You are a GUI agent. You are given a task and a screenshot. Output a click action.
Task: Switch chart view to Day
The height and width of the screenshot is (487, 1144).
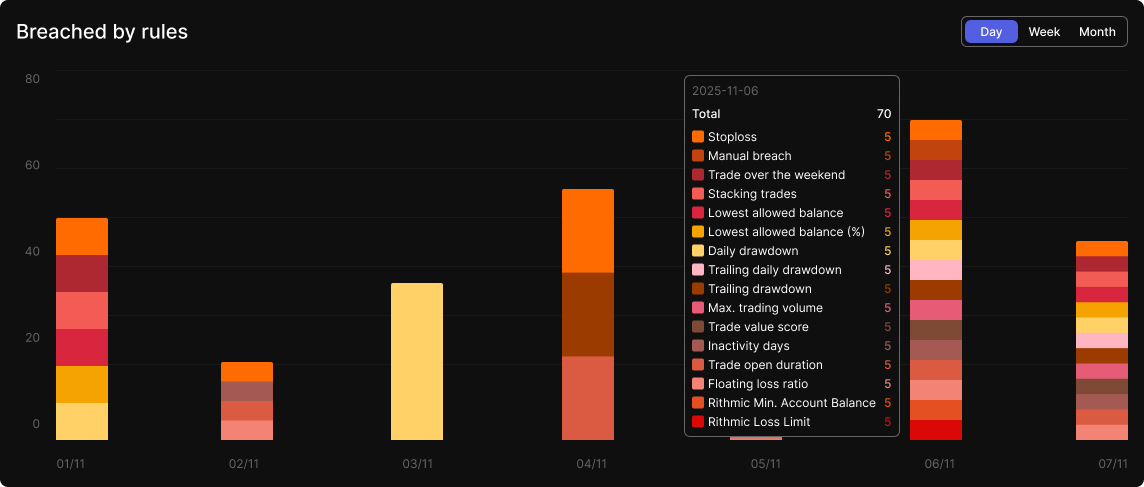991,32
